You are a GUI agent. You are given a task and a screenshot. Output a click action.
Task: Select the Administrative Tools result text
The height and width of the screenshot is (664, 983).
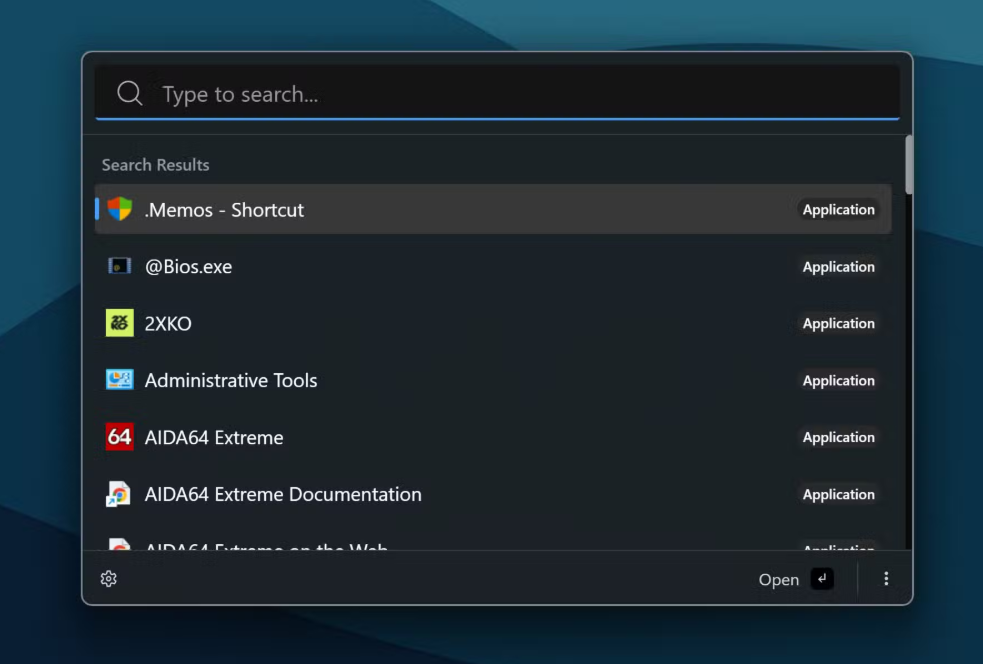(x=231, y=381)
